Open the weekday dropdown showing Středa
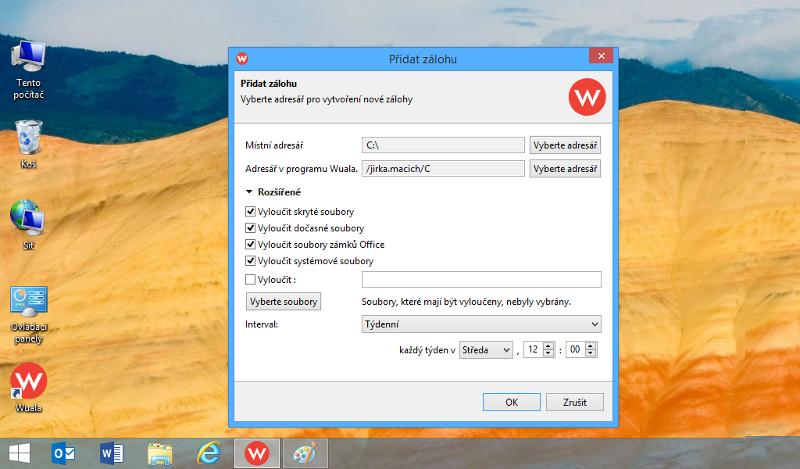The height and width of the screenshot is (469, 800). pos(485,350)
